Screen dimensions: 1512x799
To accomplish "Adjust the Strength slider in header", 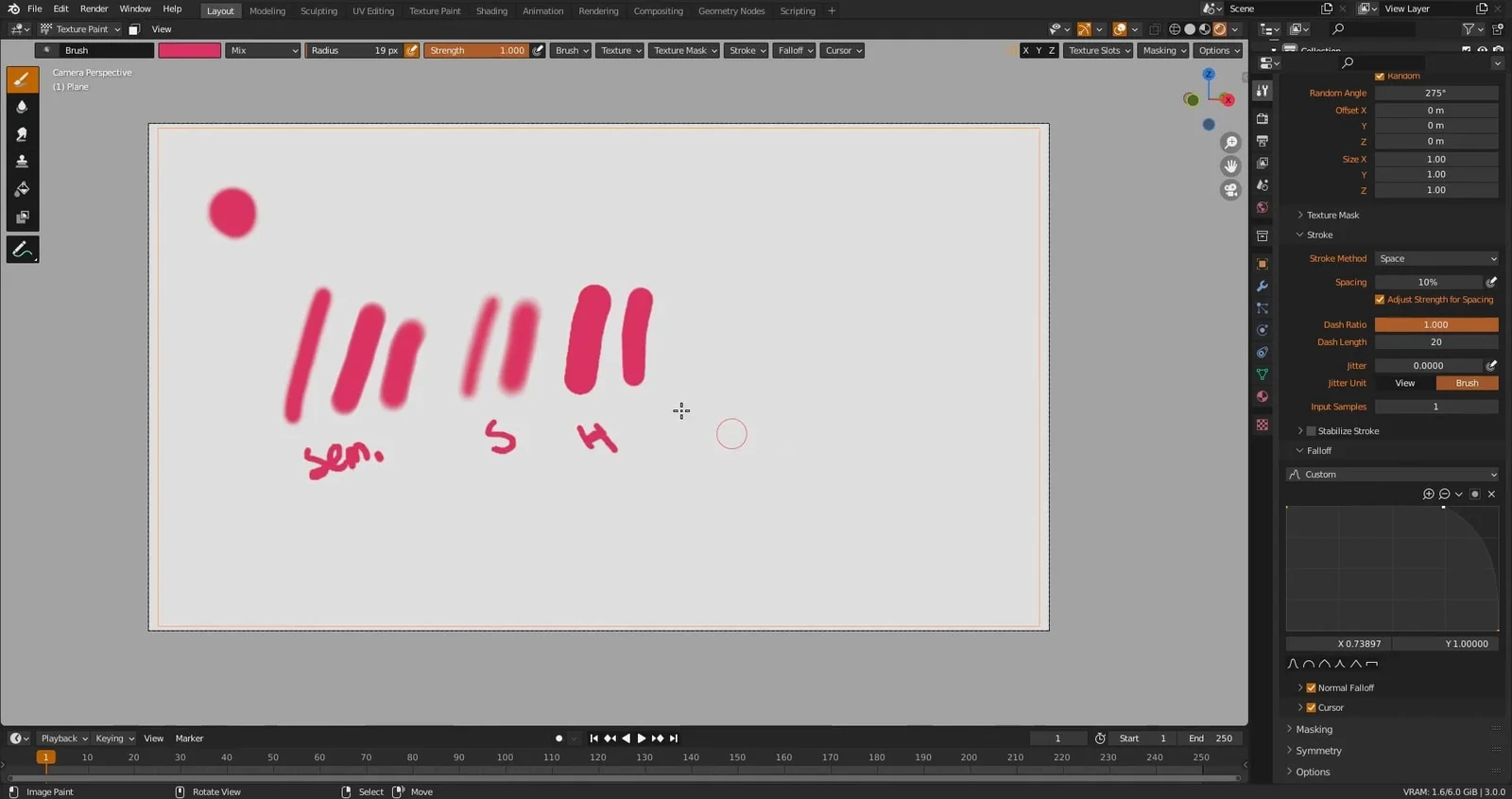I will pyautogui.click(x=476, y=50).
